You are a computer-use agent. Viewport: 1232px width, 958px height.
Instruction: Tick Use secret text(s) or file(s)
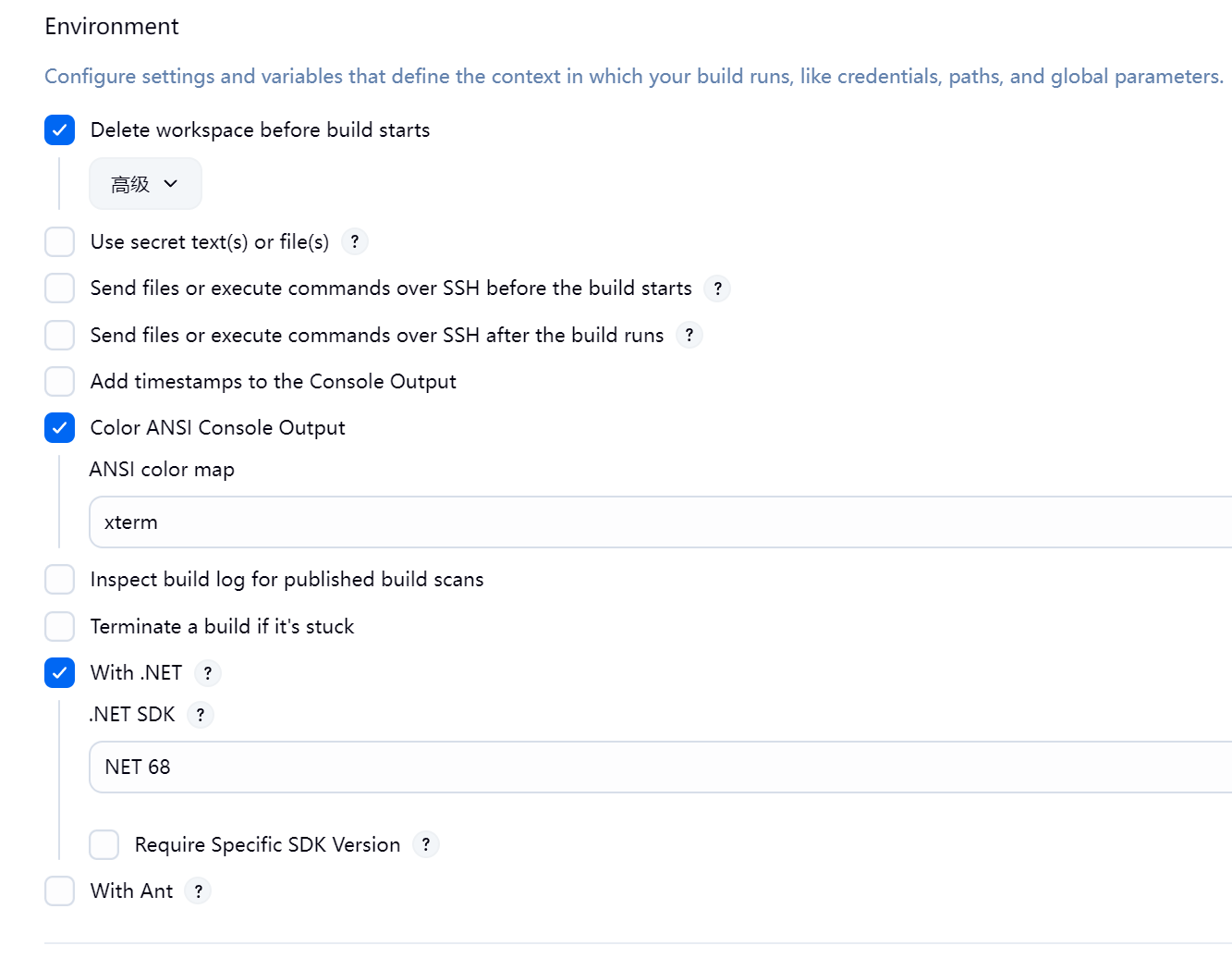point(60,241)
